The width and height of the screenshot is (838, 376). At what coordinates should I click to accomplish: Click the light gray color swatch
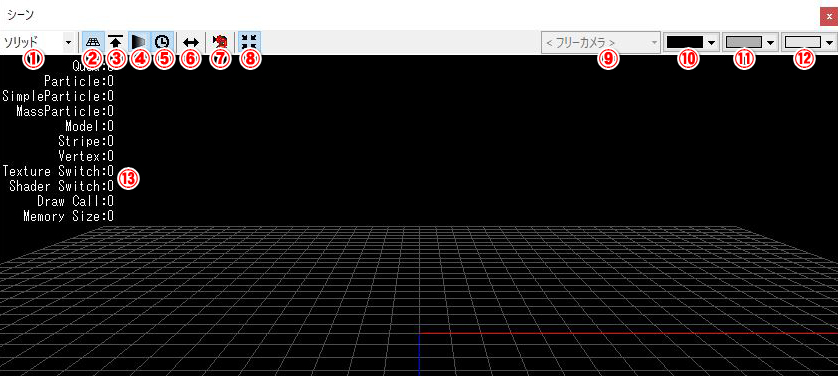click(802, 42)
